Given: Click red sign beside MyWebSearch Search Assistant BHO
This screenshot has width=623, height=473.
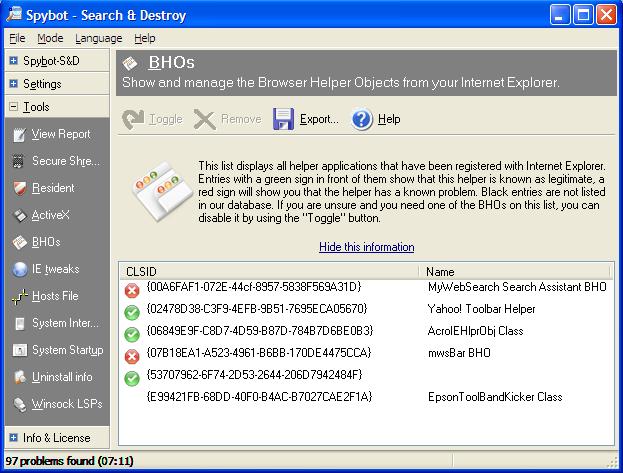Looking at the screenshot, I should (x=132, y=291).
